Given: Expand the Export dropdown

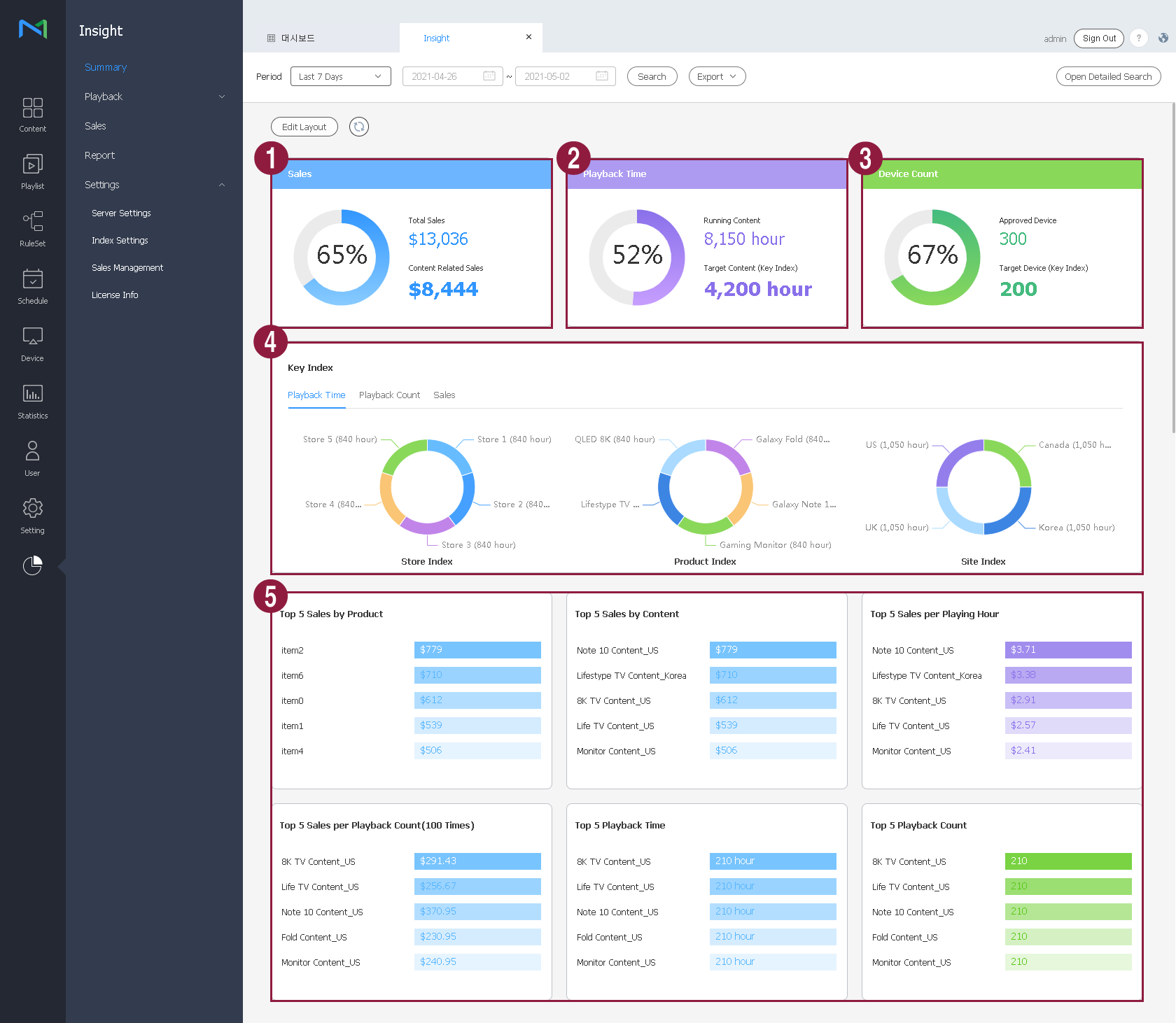Looking at the screenshot, I should tap(717, 76).
